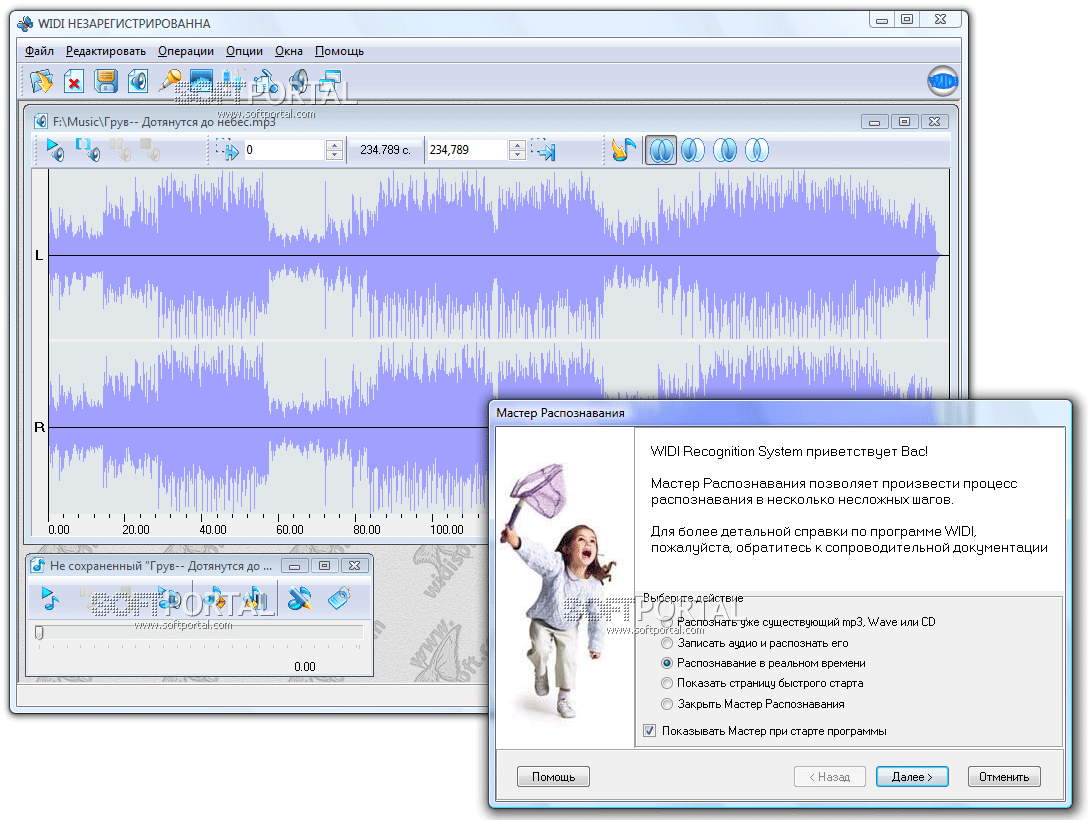Click the '234.789 с.' duration readout
This screenshot has height=820, width=1088.
[385, 150]
